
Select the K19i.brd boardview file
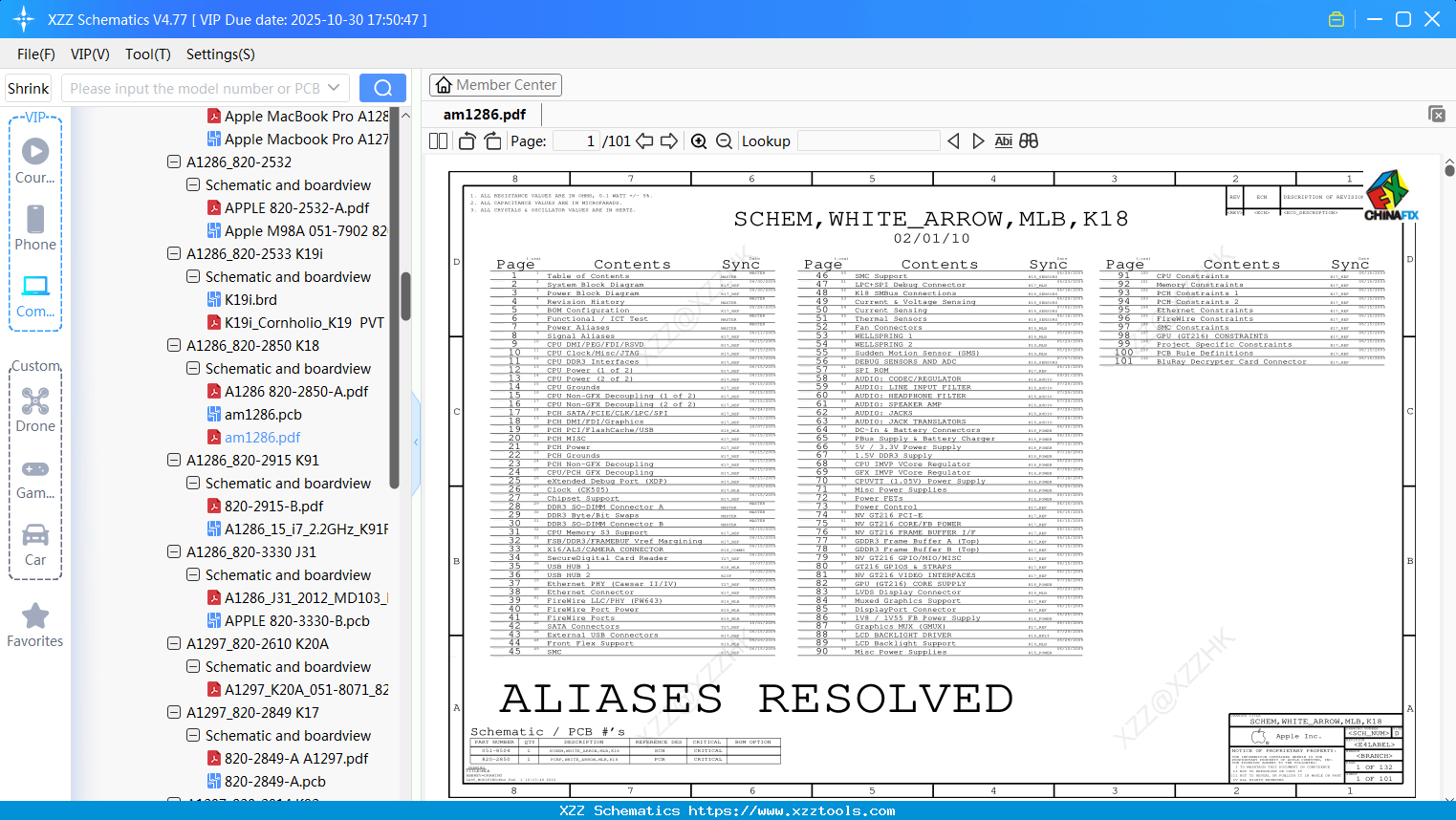point(250,300)
